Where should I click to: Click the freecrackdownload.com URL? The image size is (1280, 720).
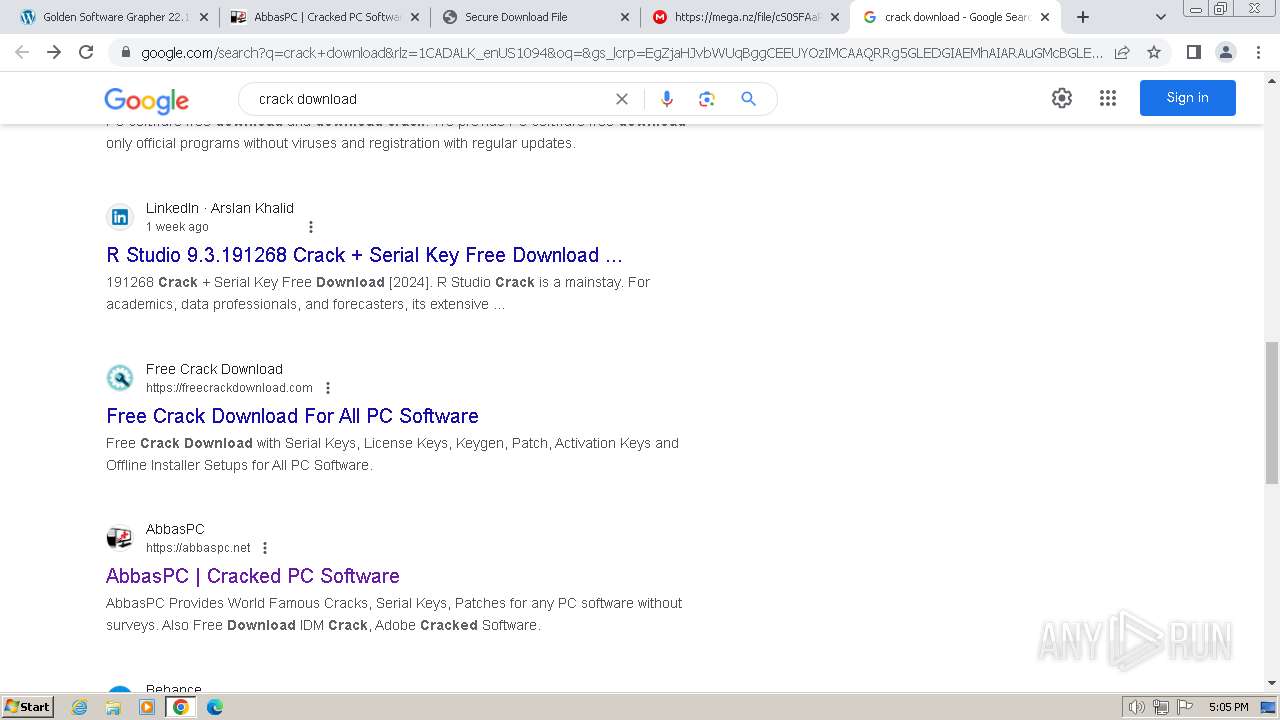point(229,388)
